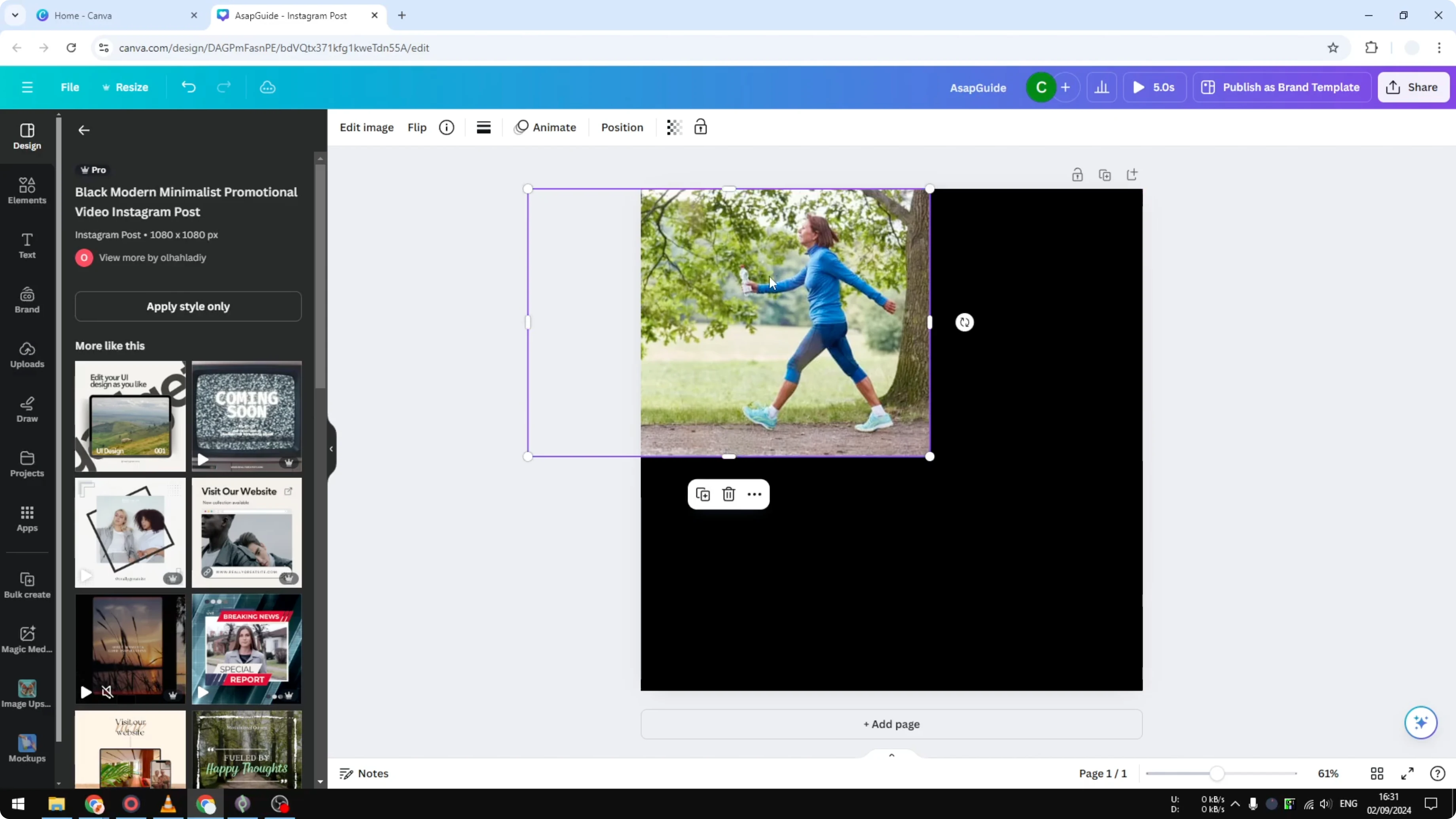The width and height of the screenshot is (1456, 819).
Task: Open the Notes panel
Action: (364, 774)
